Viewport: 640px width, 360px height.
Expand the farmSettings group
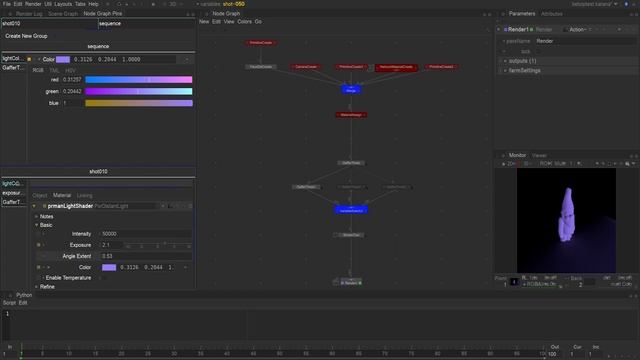click(x=505, y=71)
